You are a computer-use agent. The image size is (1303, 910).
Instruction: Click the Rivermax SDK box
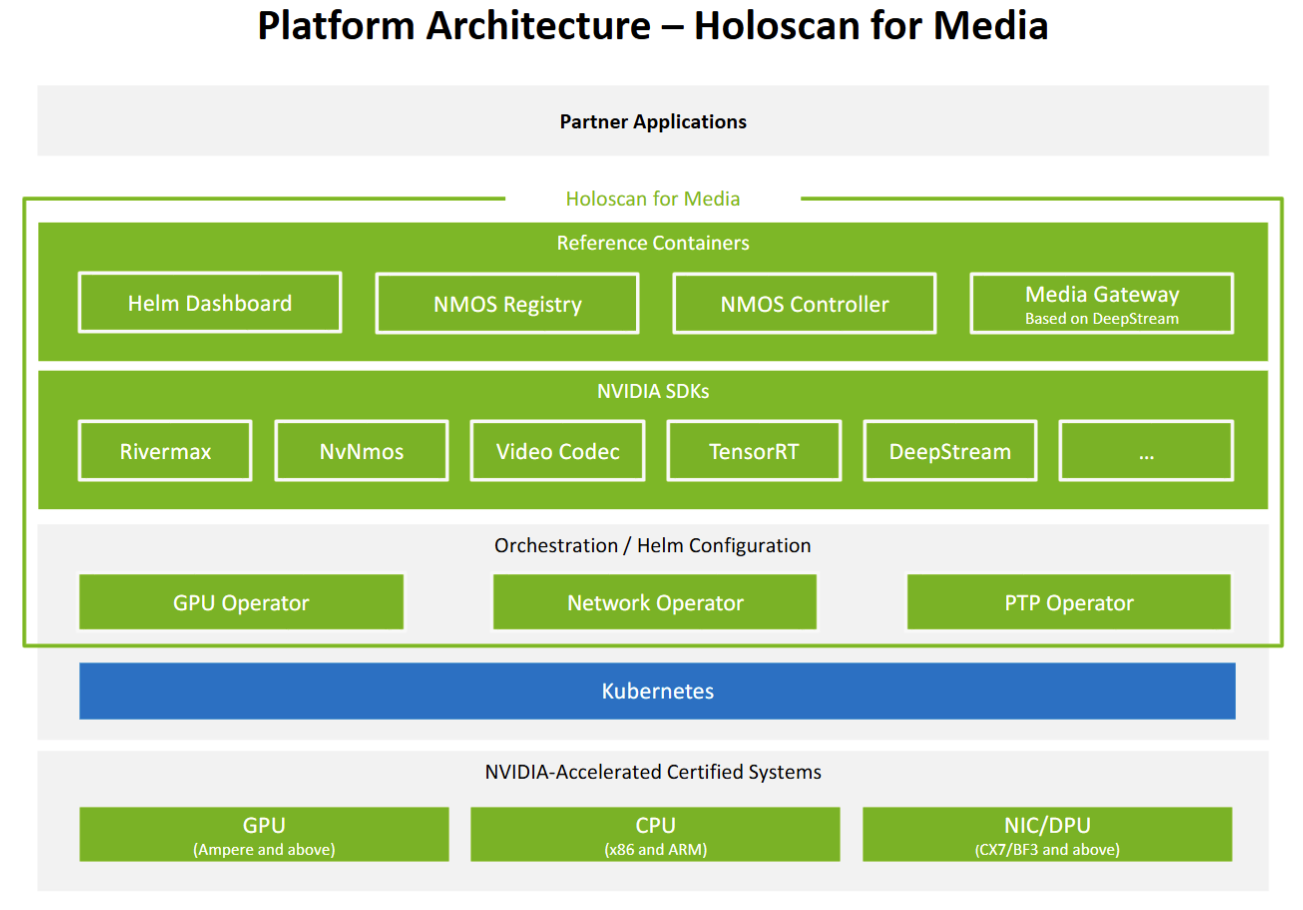165,451
